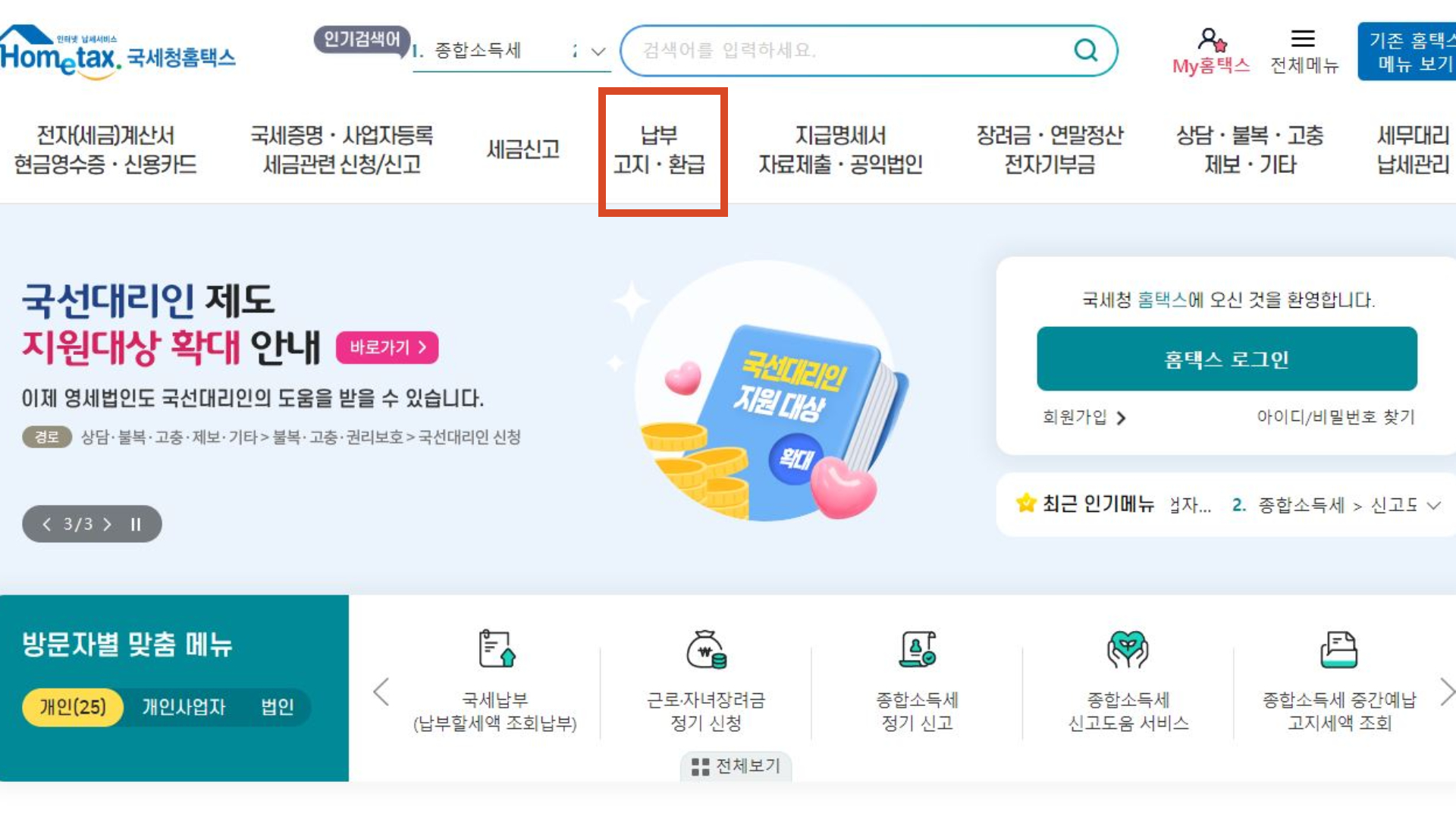This screenshot has width=1456, height=819.
Task: Follow the 바로가기 link in the banner
Action: [387, 347]
